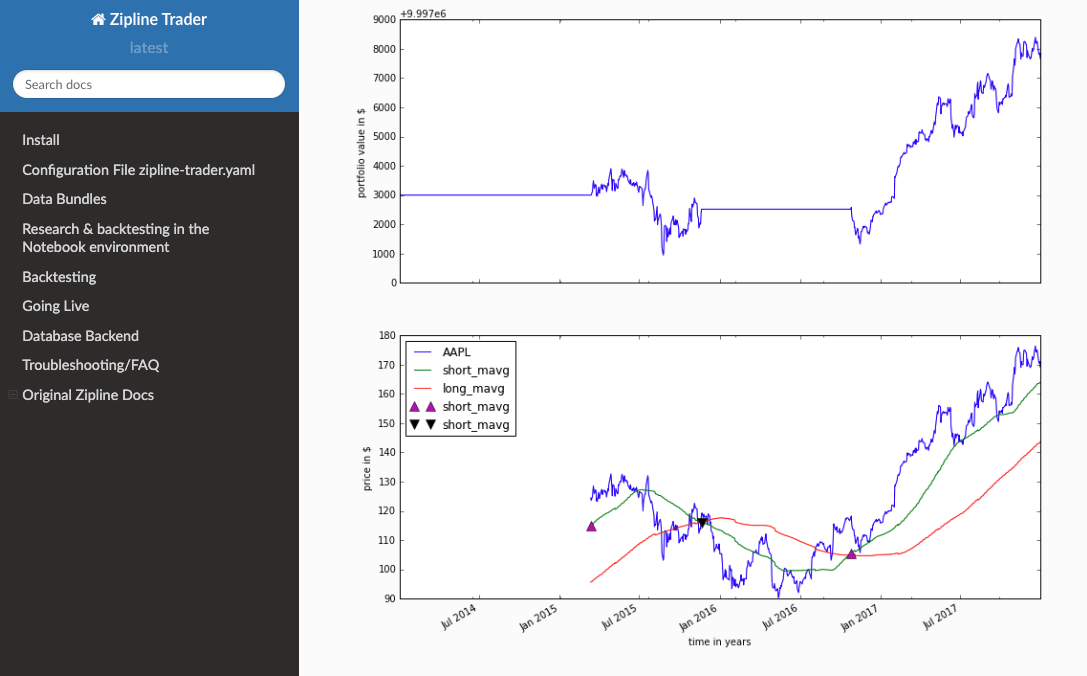Click into the Search docs field

pos(149,85)
